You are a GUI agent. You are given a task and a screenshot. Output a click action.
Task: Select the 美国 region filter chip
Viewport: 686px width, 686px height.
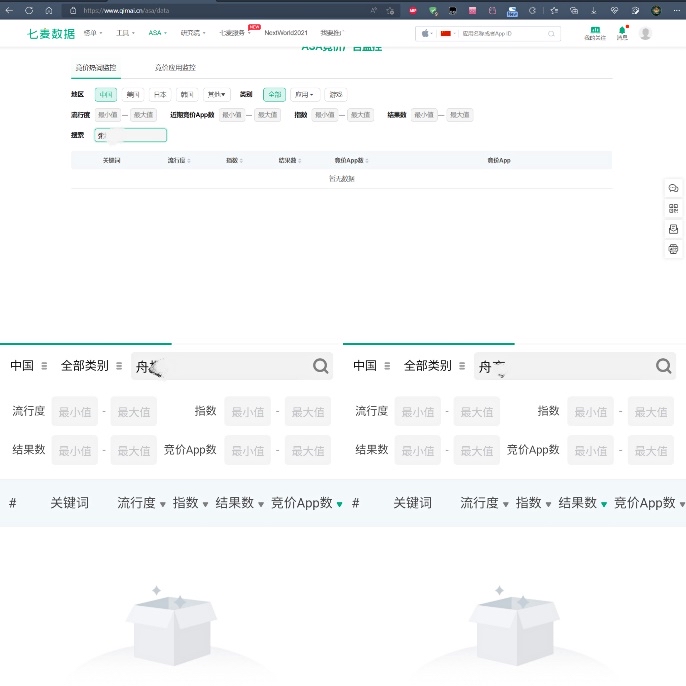[133, 94]
